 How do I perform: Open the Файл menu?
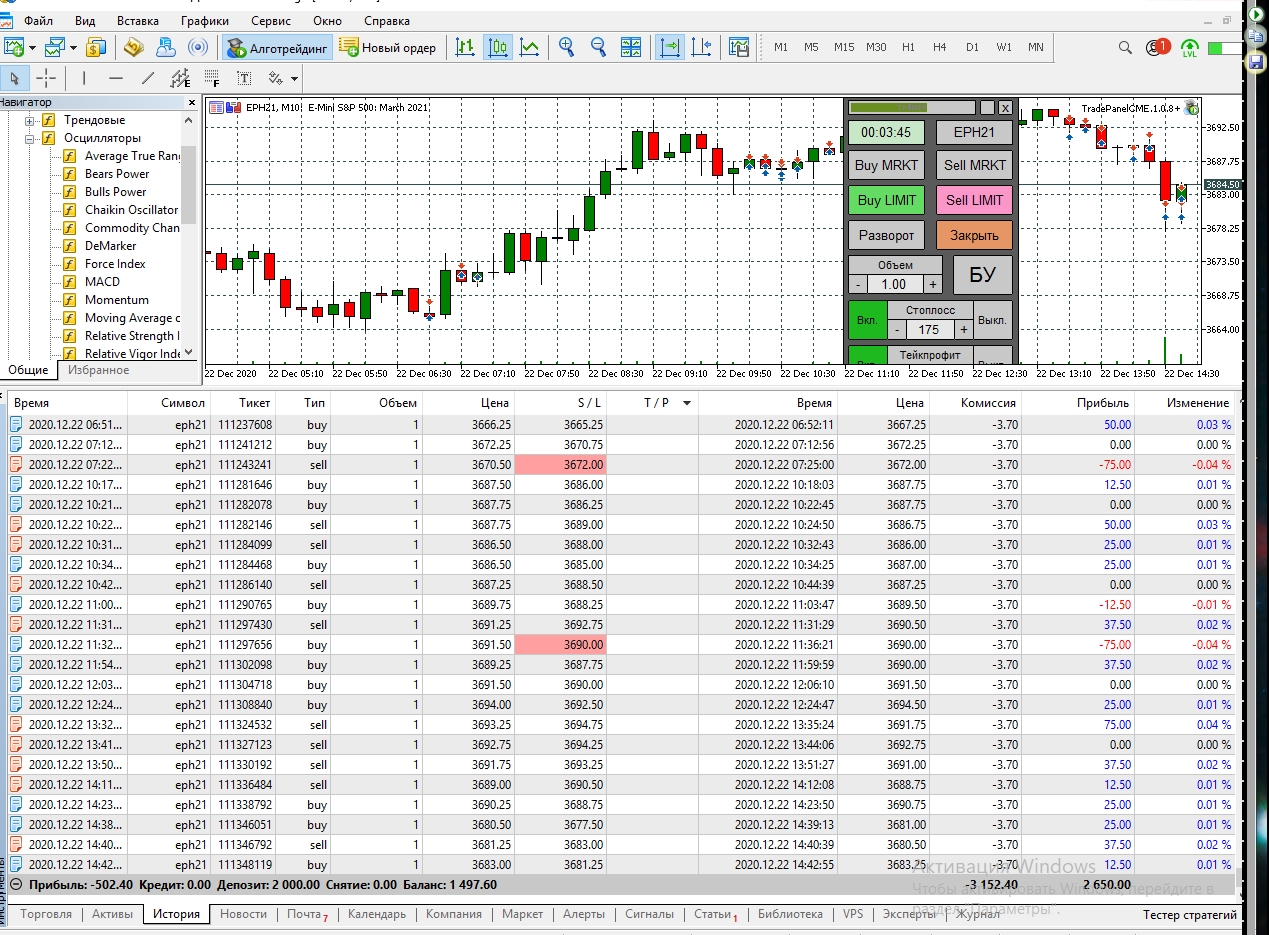[38, 20]
